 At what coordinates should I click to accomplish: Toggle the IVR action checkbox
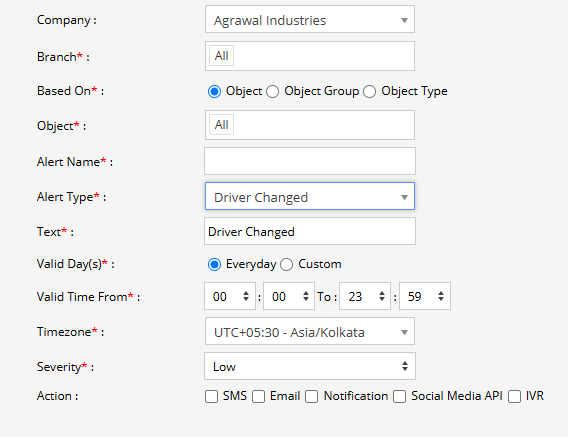point(514,396)
